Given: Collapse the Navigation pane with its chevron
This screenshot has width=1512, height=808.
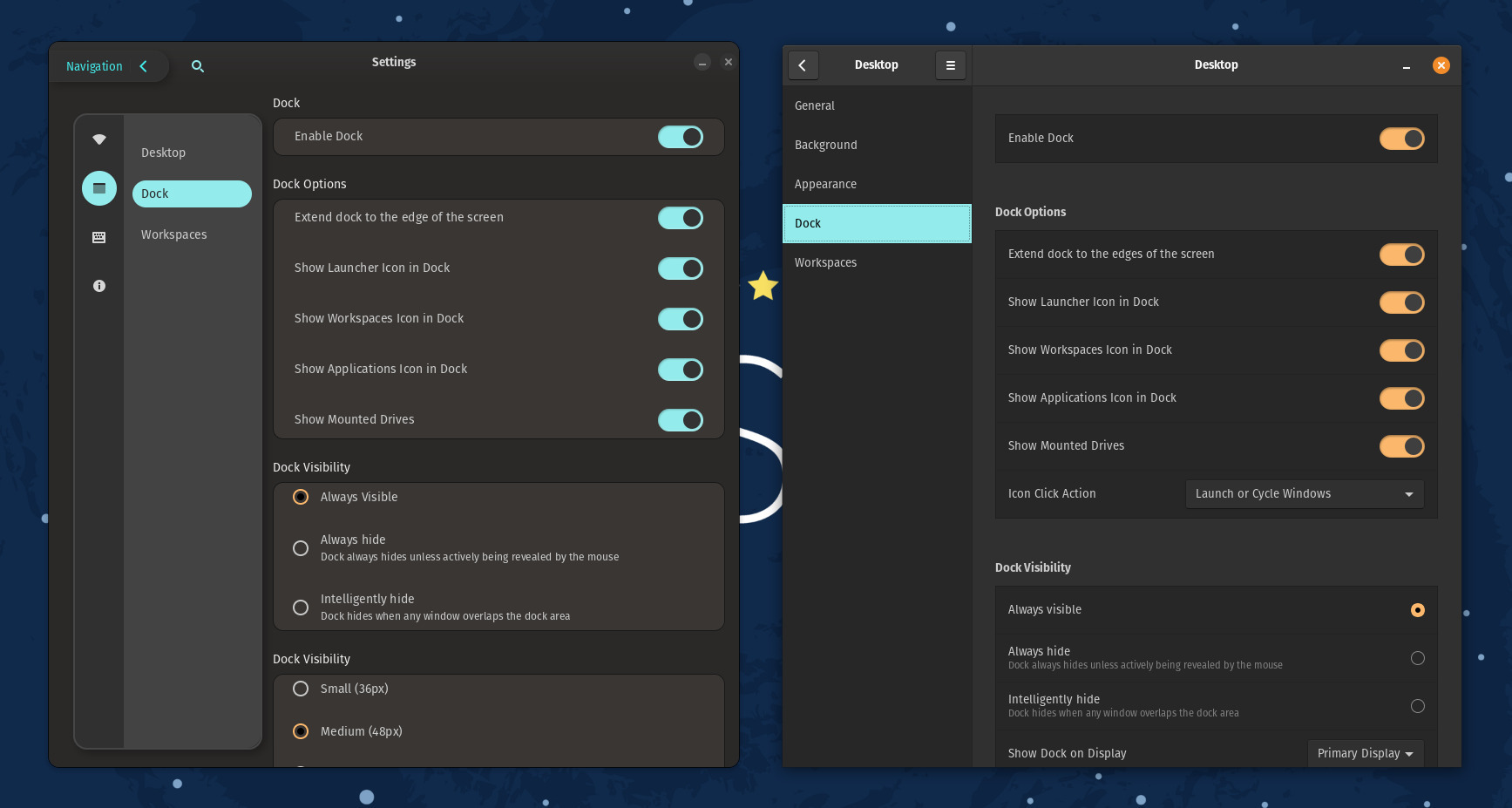Looking at the screenshot, I should (143, 65).
